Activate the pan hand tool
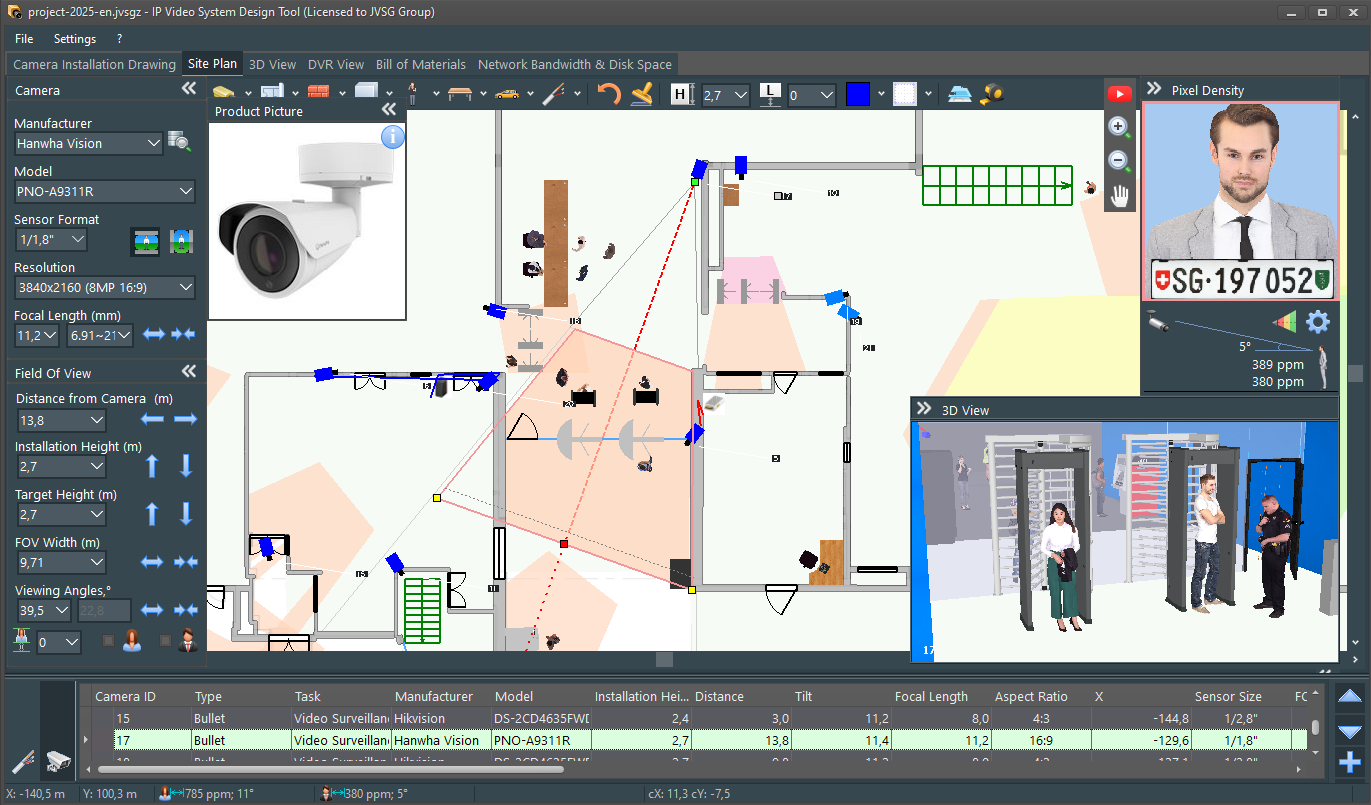Screen dimensions: 1371x805 point(1119,195)
